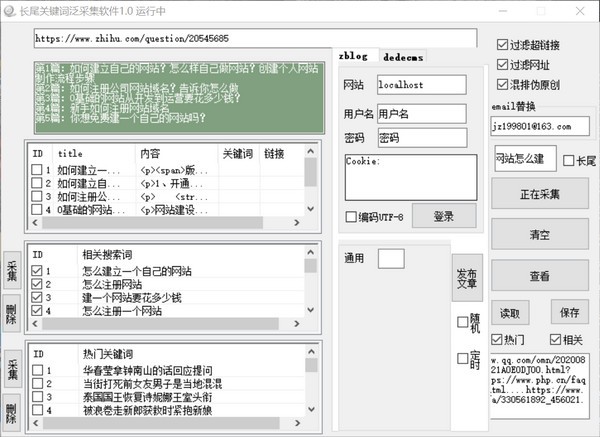Click the 清空 clear button
The image size is (600, 437).
point(539,235)
